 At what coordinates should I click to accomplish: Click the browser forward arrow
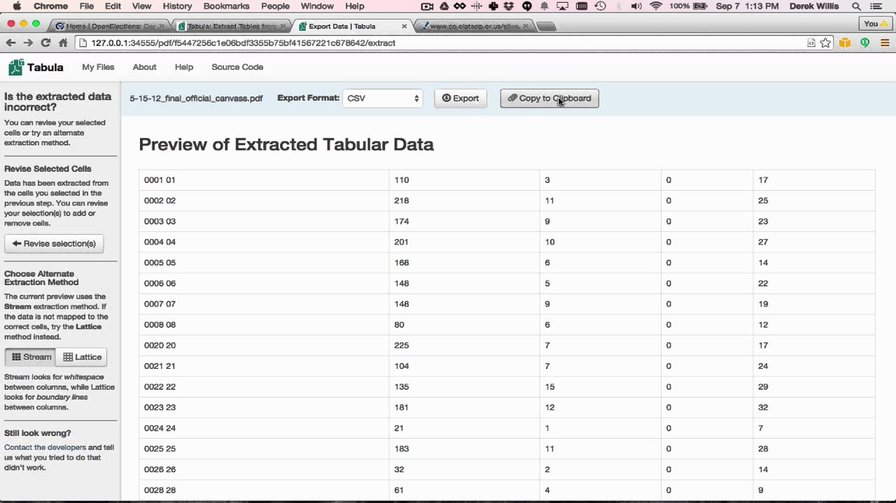(x=28, y=43)
